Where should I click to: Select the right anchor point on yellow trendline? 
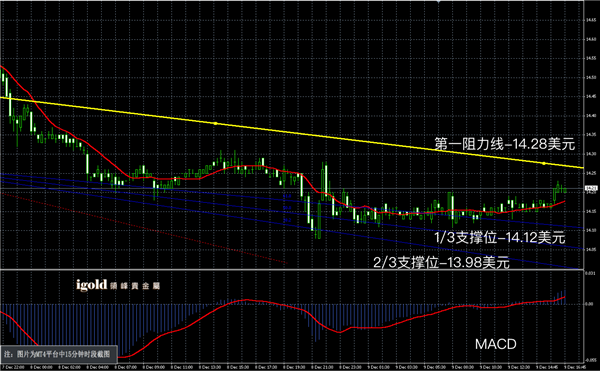(x=544, y=164)
